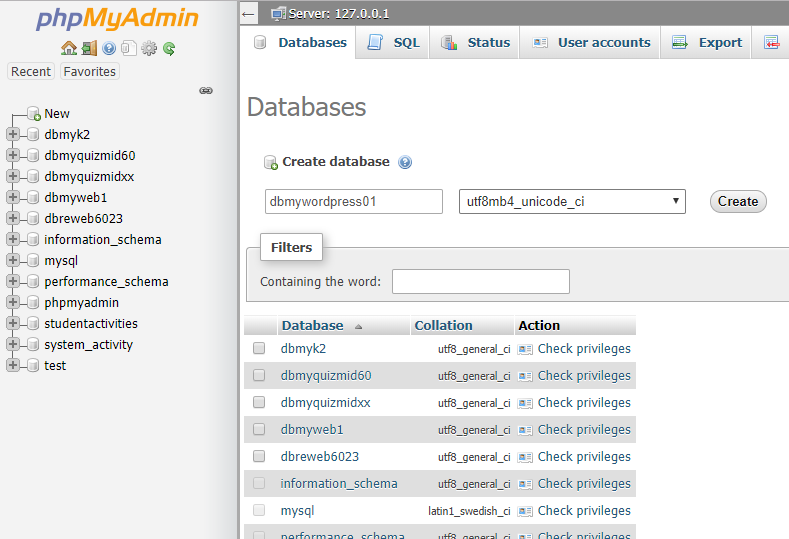Viewport: 789px width, 539px height.
Task: Click the 'Containing the word' filter field
Action: point(480,282)
